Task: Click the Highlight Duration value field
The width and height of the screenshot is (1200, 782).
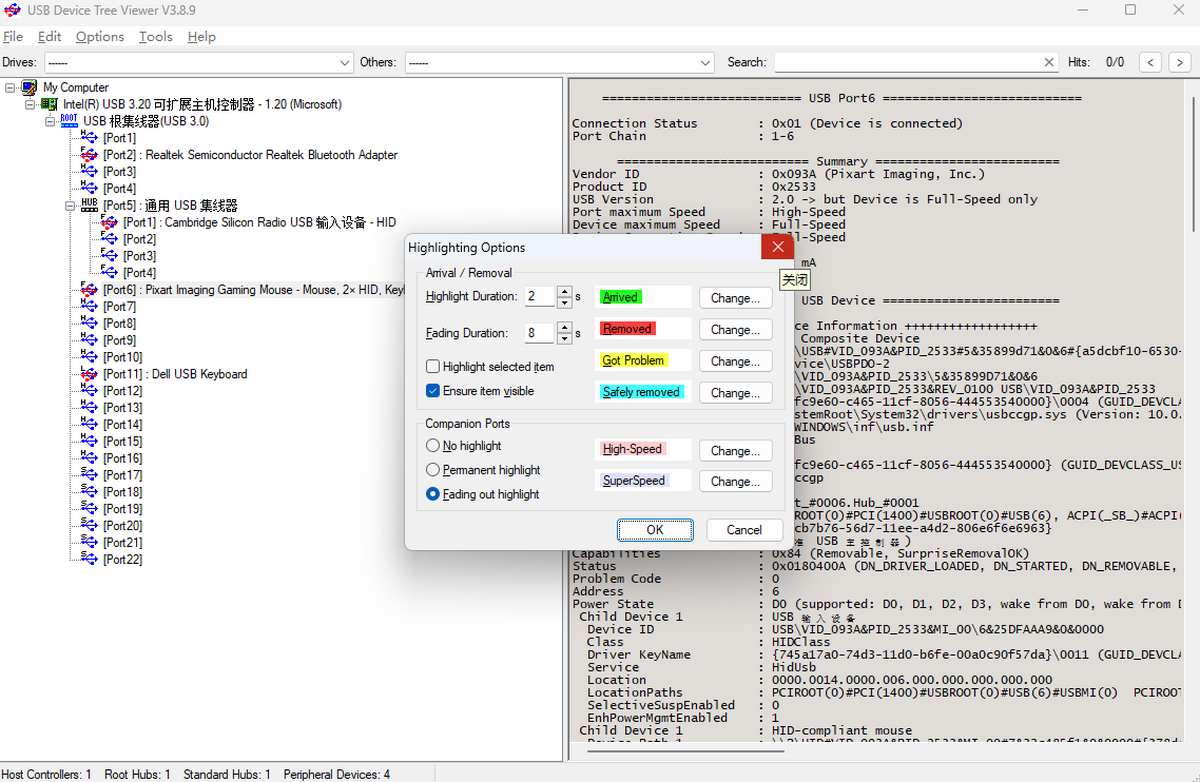Action: tap(540, 297)
